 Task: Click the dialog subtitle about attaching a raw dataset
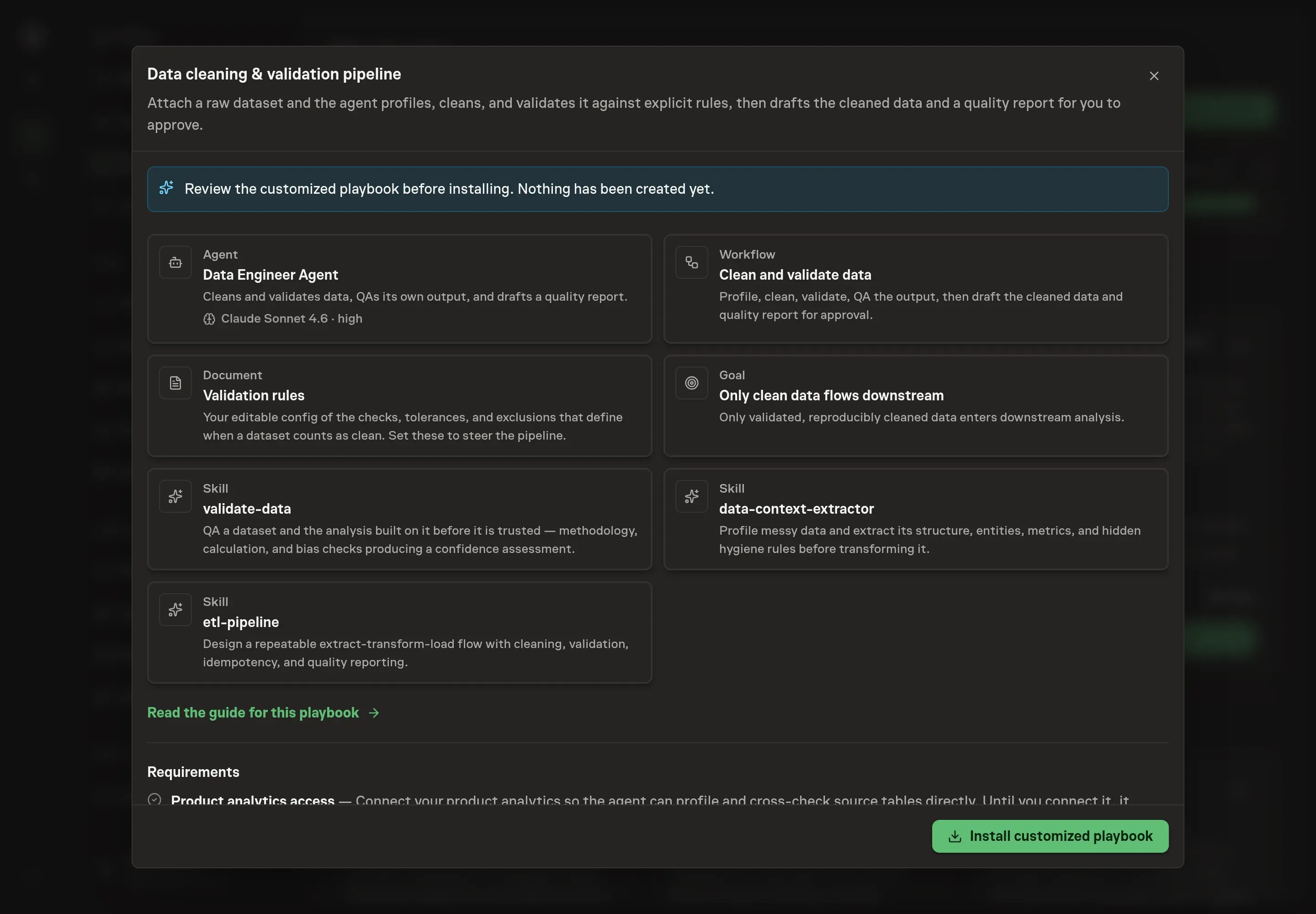pyautogui.click(x=633, y=114)
